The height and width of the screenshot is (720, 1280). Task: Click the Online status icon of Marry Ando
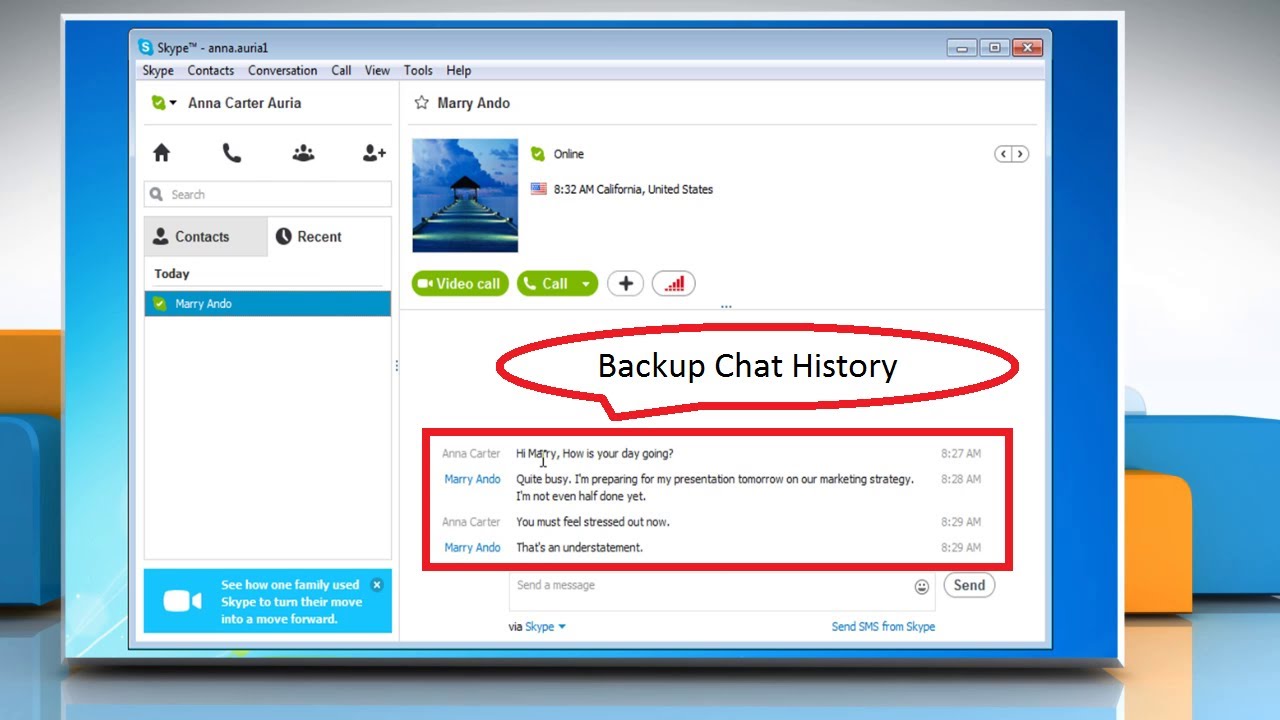pyautogui.click(x=538, y=154)
